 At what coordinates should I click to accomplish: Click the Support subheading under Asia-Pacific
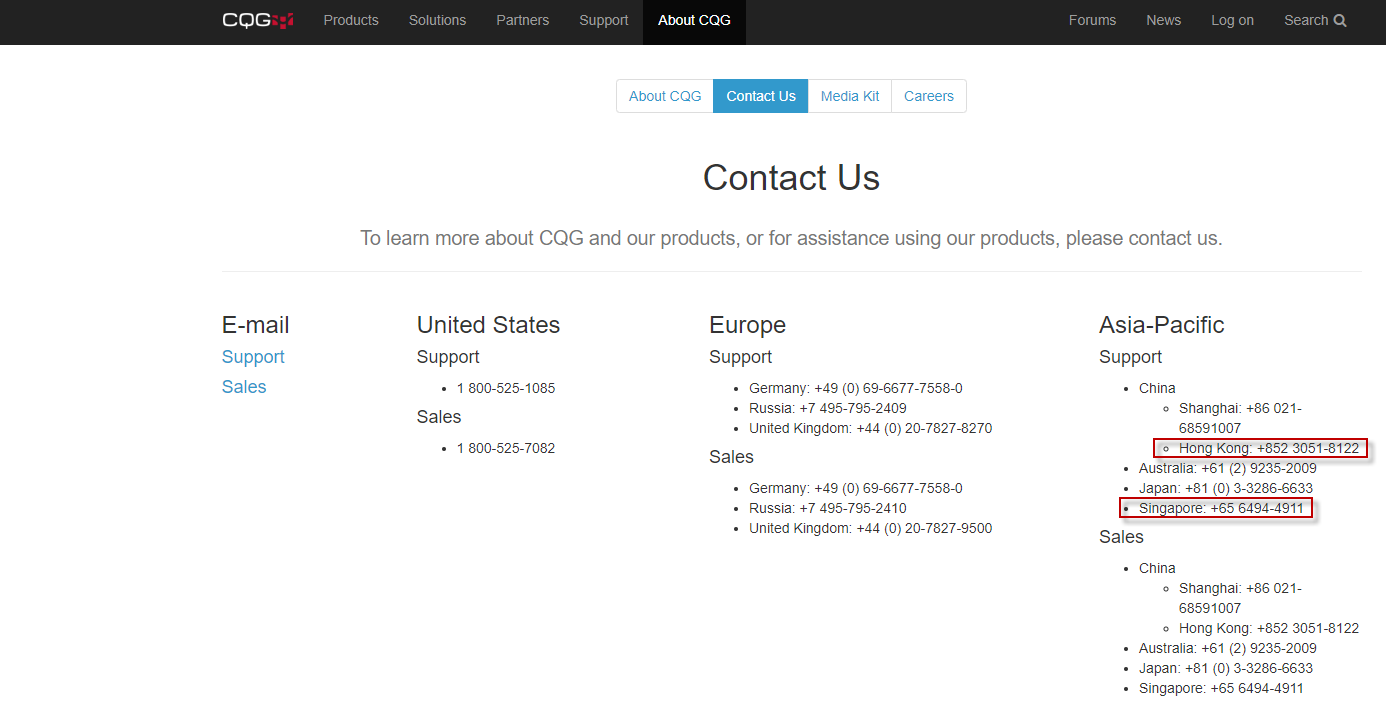point(1130,357)
